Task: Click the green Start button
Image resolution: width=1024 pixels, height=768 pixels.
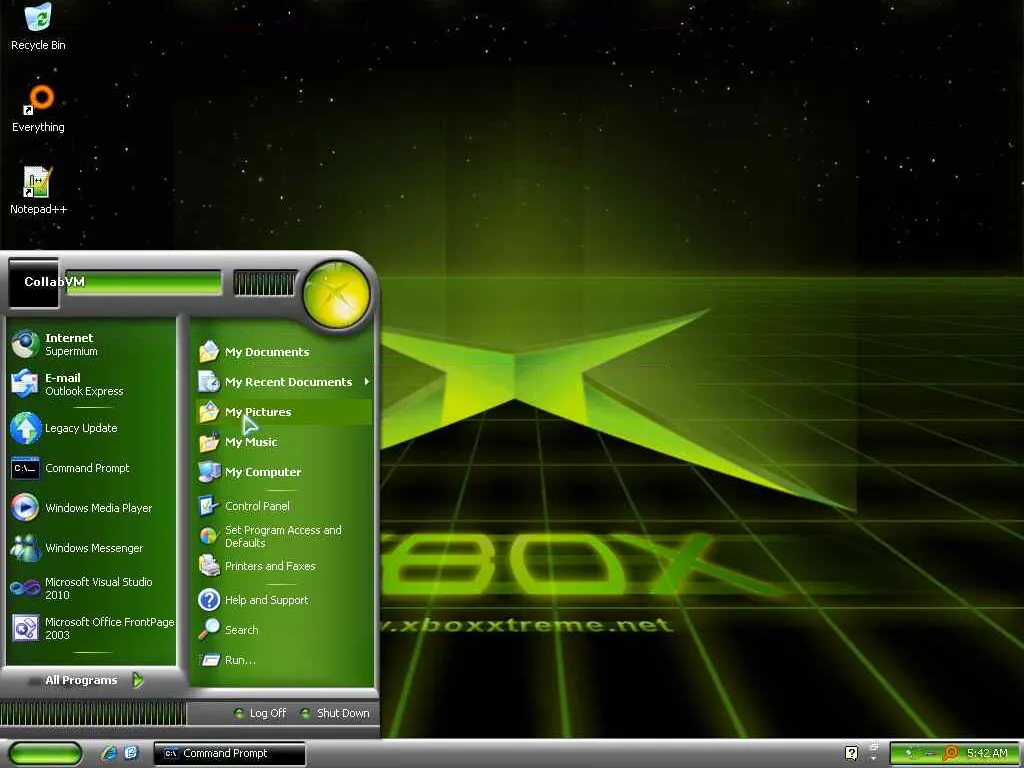Action: pyautogui.click(x=44, y=753)
